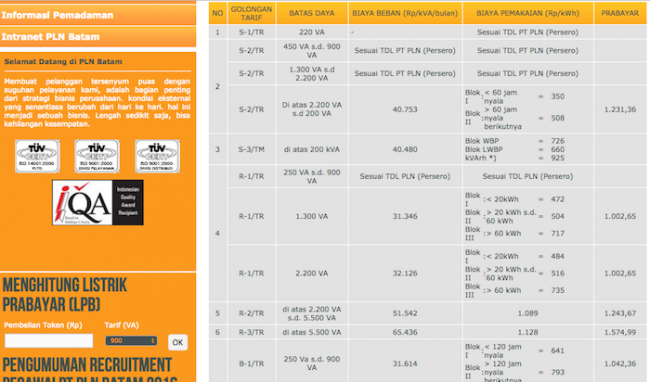Open the Intranet PLN Batam menu item
Viewport: 650px width, 382px height.
point(98,36)
